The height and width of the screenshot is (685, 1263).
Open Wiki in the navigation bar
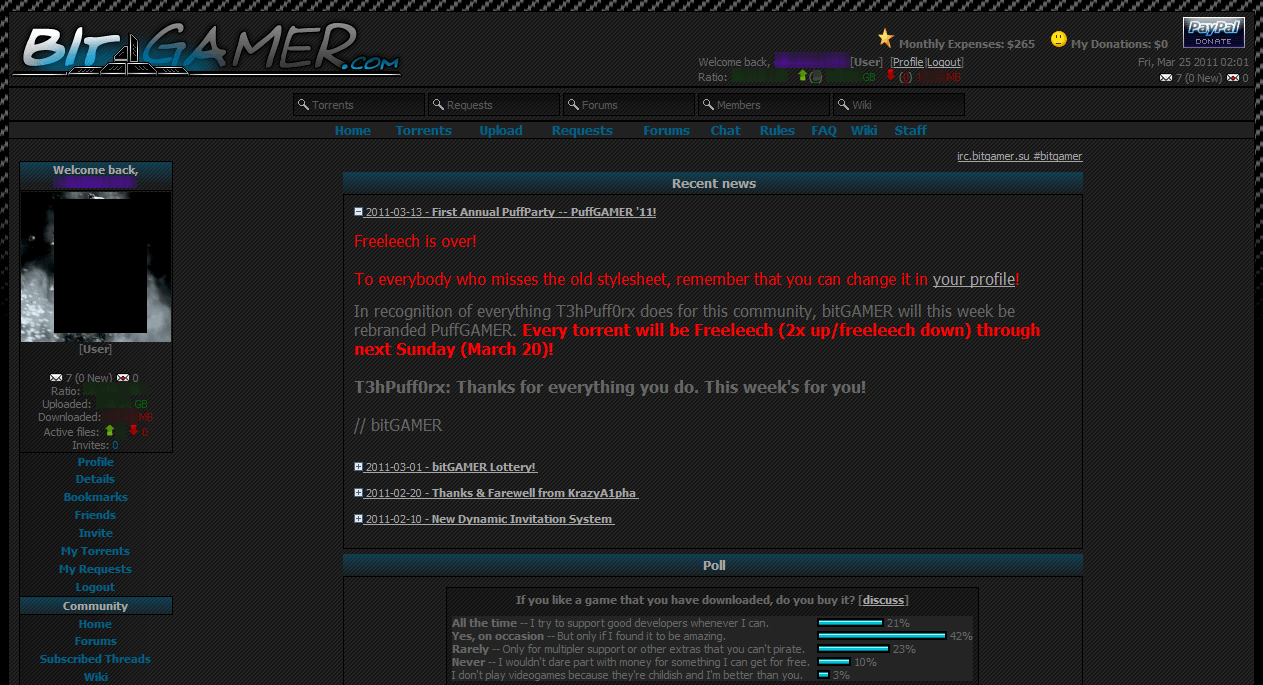[x=864, y=131]
